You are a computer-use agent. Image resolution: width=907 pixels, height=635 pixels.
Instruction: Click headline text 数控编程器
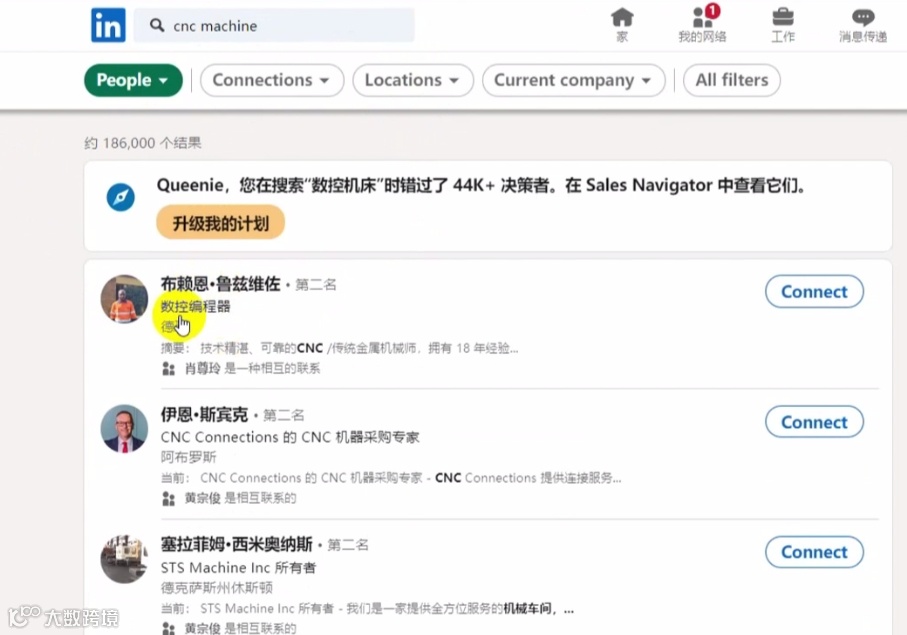[196, 306]
